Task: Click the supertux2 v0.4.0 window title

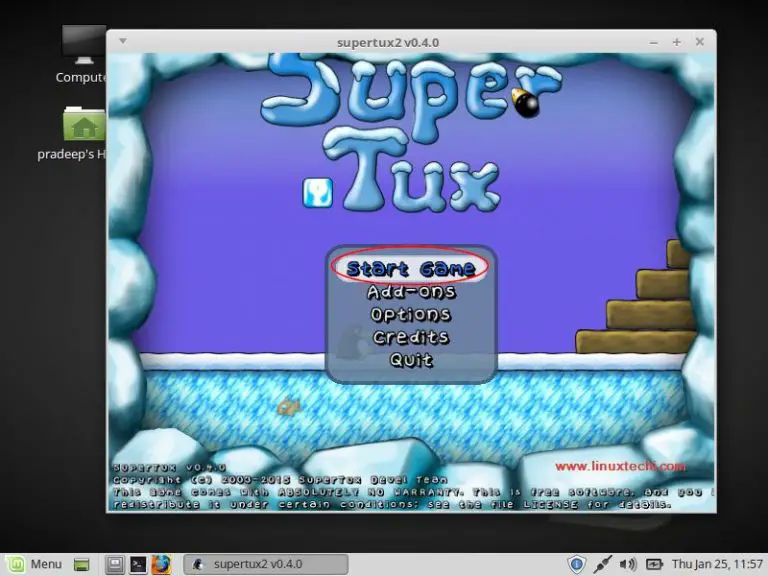Action: coord(388,43)
